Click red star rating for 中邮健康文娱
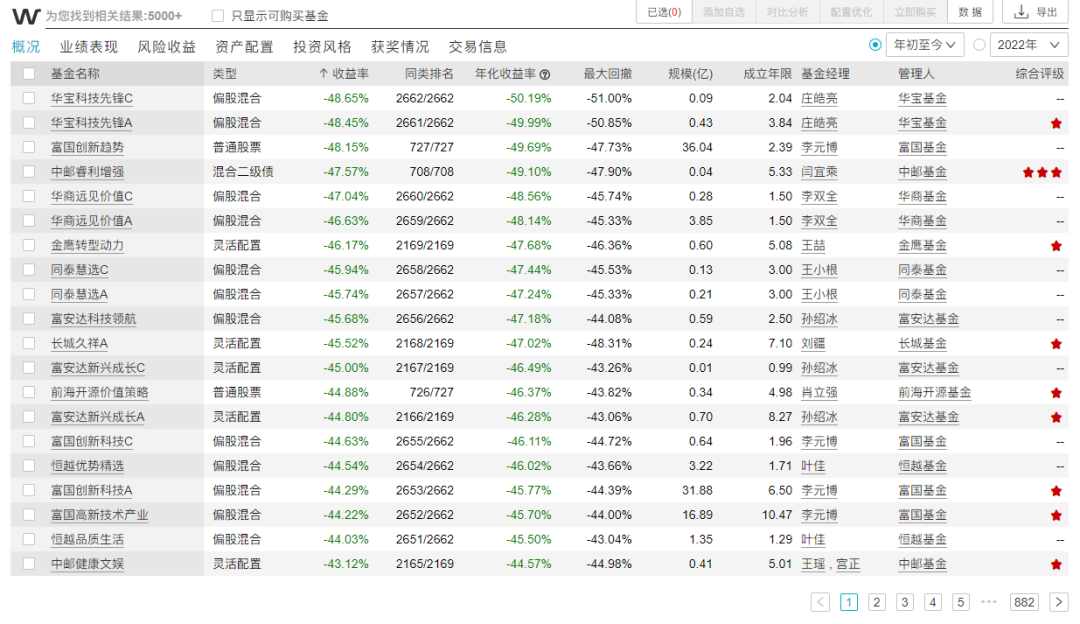The height and width of the screenshot is (624, 1080). tap(1056, 564)
